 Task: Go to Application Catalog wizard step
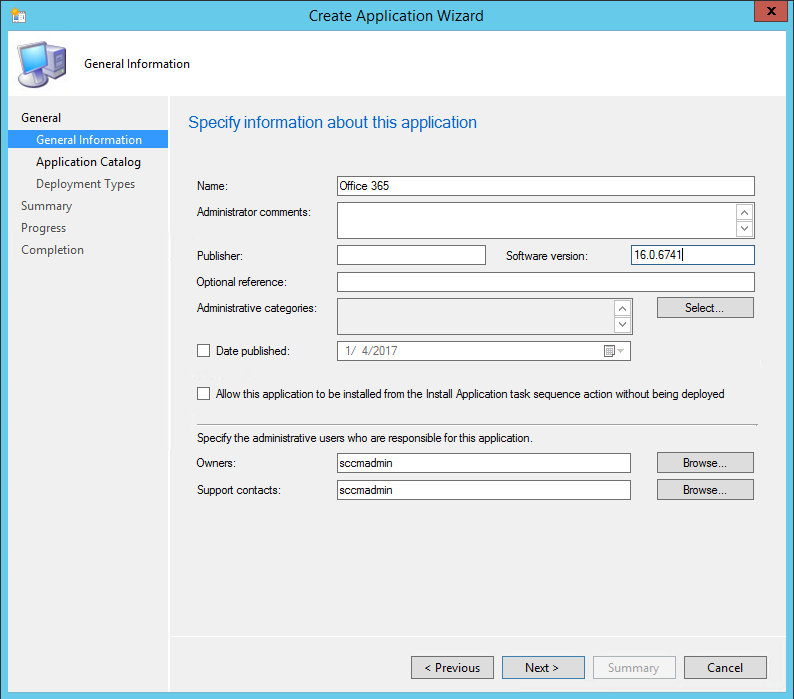(88, 162)
